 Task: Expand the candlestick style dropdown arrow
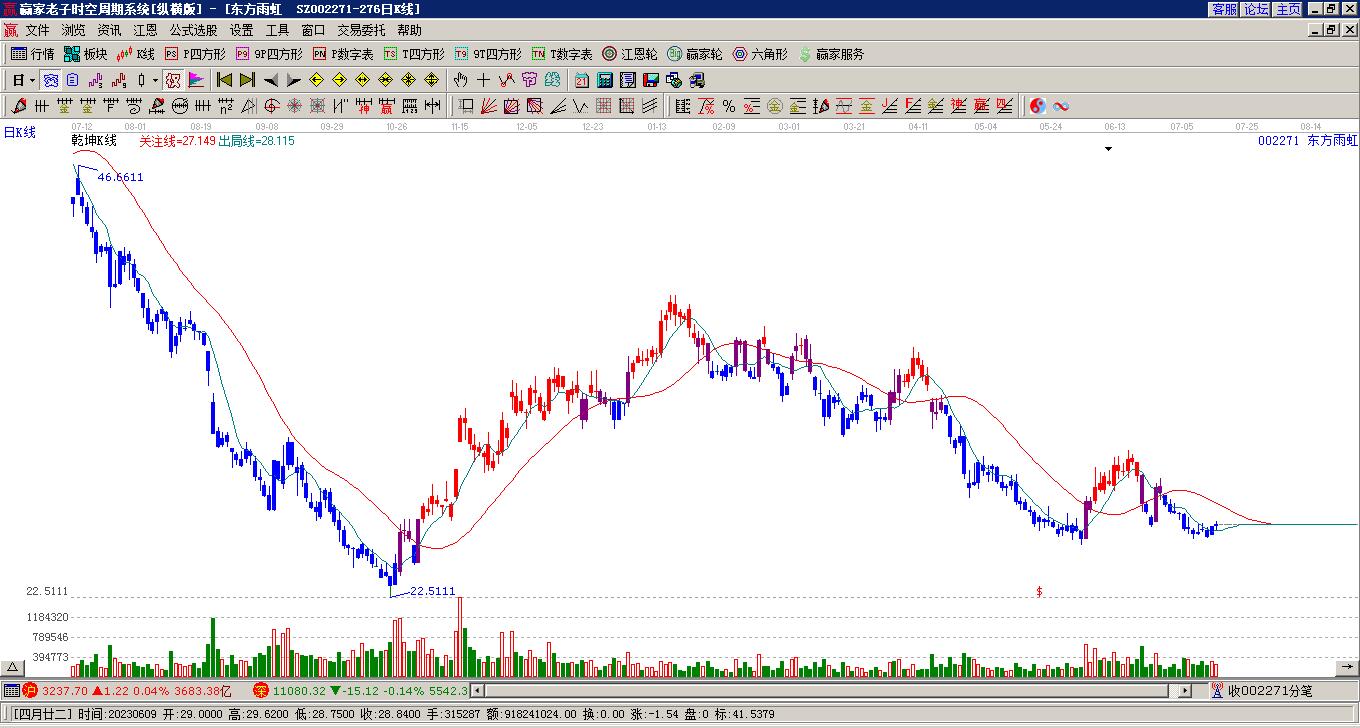click(155, 80)
